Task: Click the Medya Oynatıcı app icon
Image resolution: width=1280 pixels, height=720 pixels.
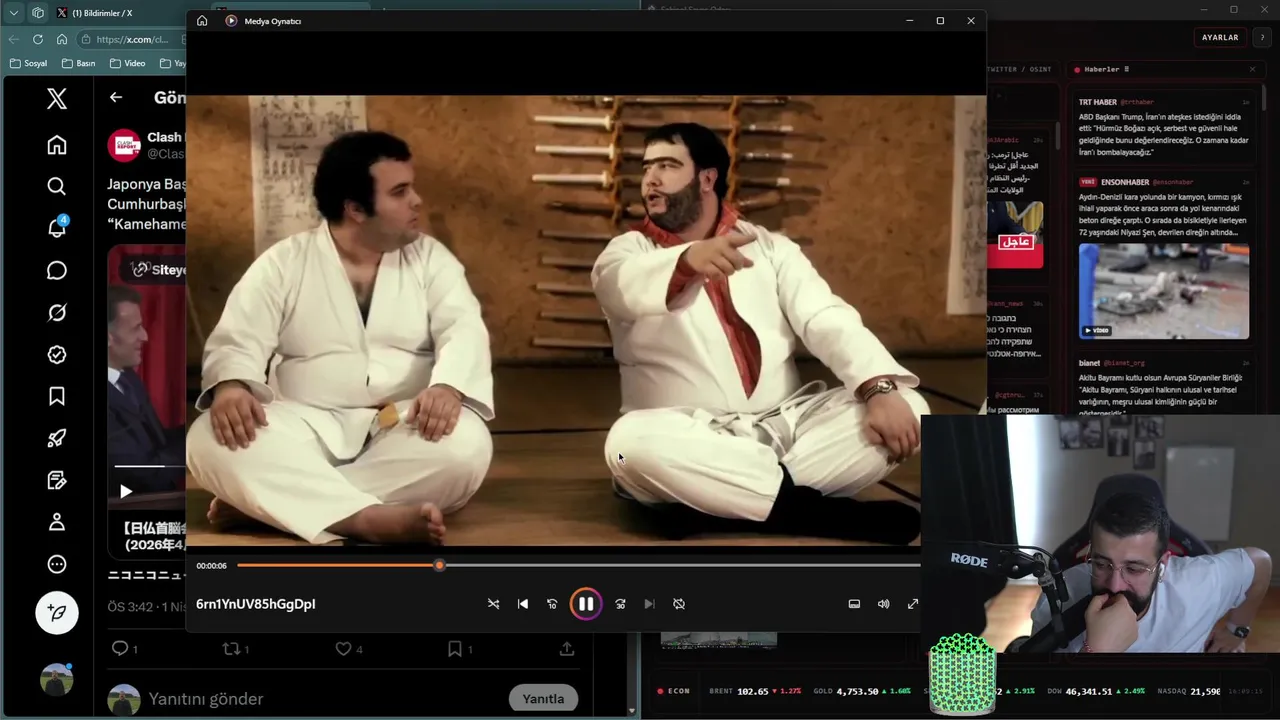Action: pyautogui.click(x=231, y=21)
